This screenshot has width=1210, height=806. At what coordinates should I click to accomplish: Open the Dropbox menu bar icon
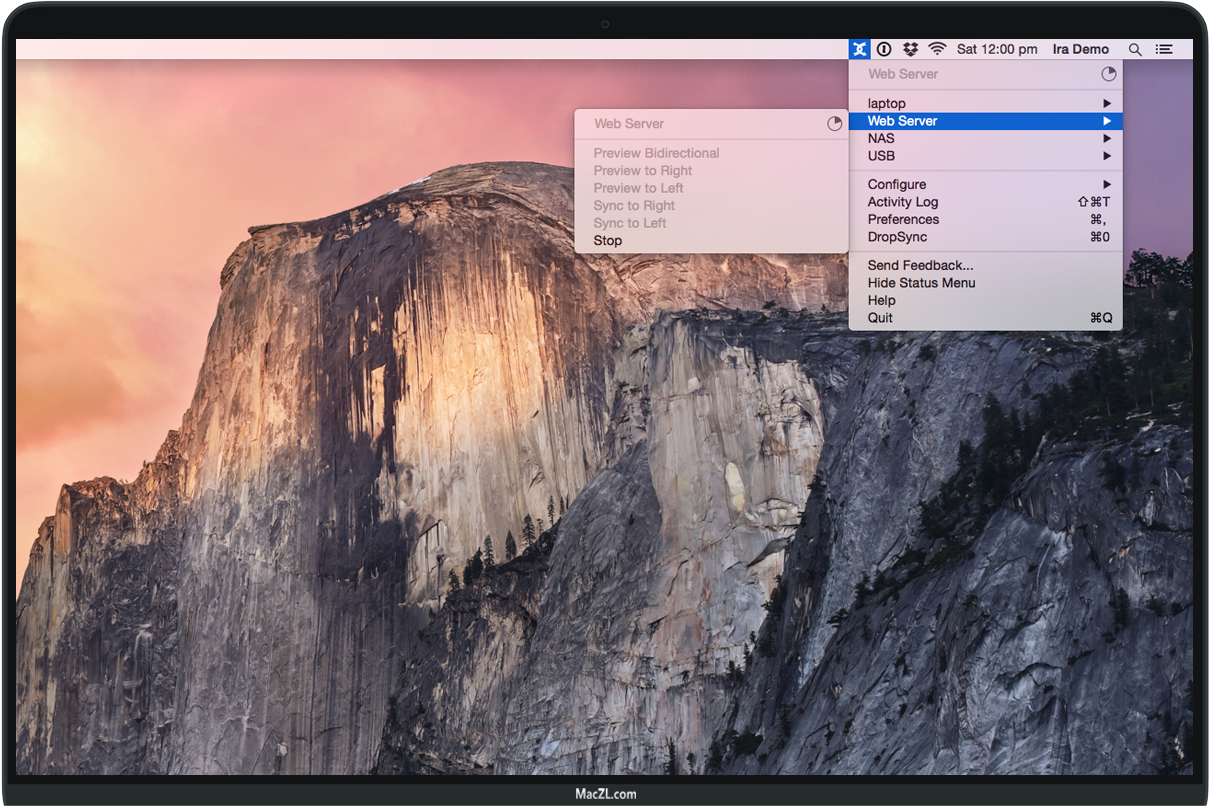coord(910,49)
